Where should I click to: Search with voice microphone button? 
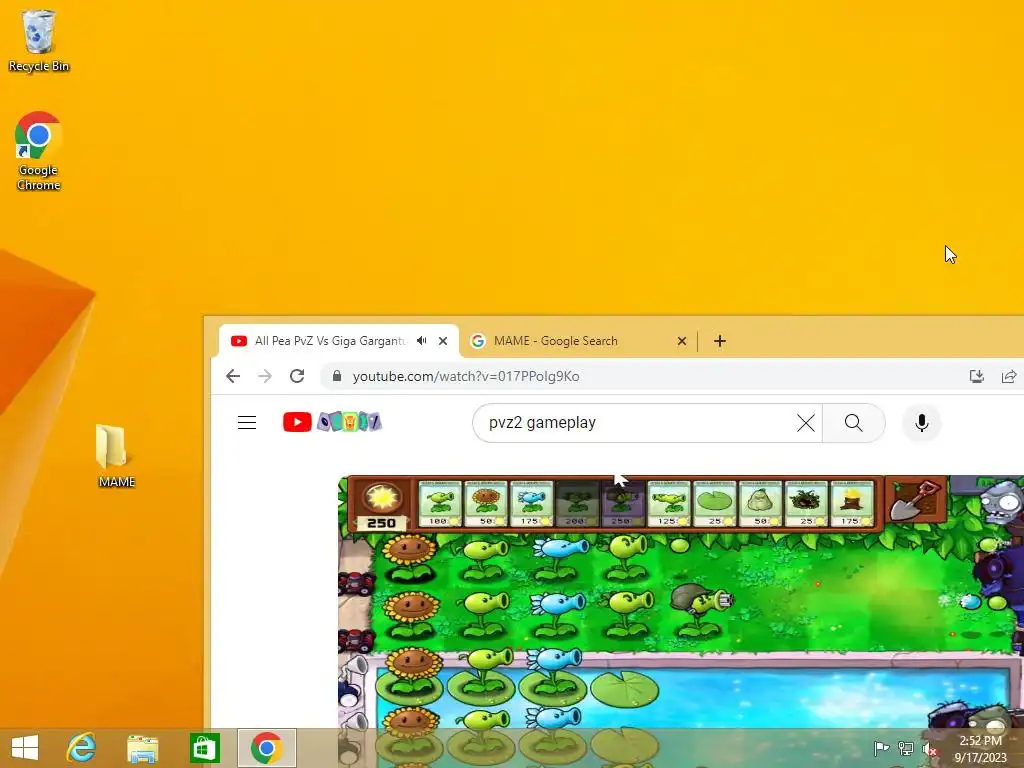921,423
